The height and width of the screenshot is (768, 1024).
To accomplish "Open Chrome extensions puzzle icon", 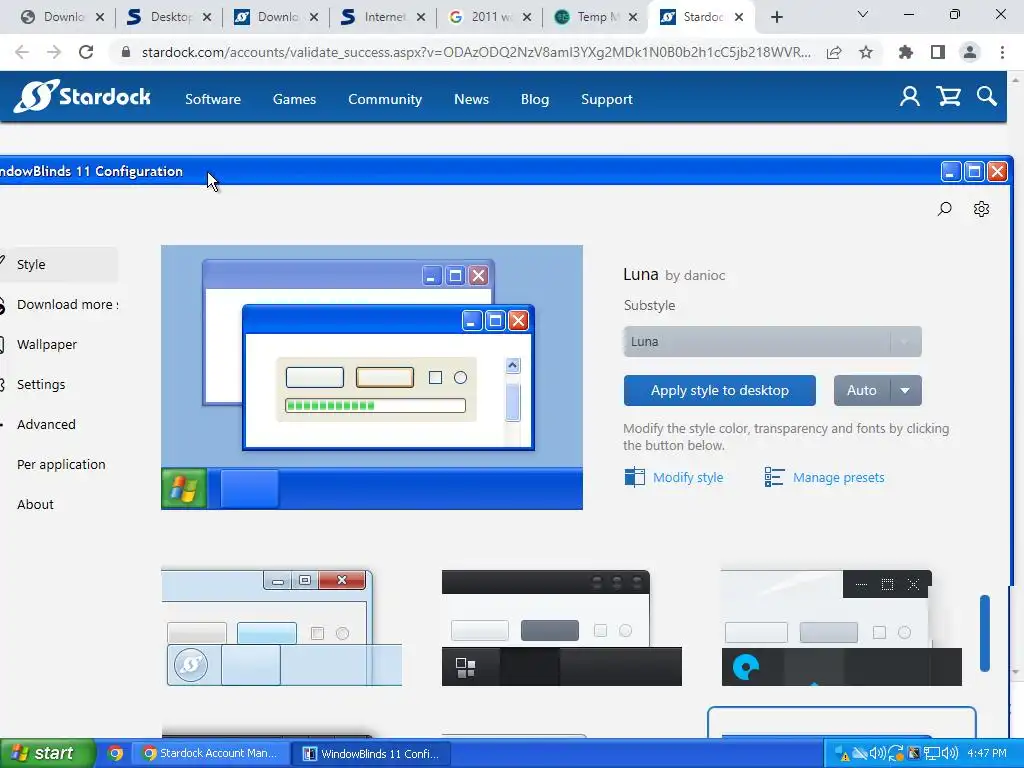I will [x=905, y=52].
